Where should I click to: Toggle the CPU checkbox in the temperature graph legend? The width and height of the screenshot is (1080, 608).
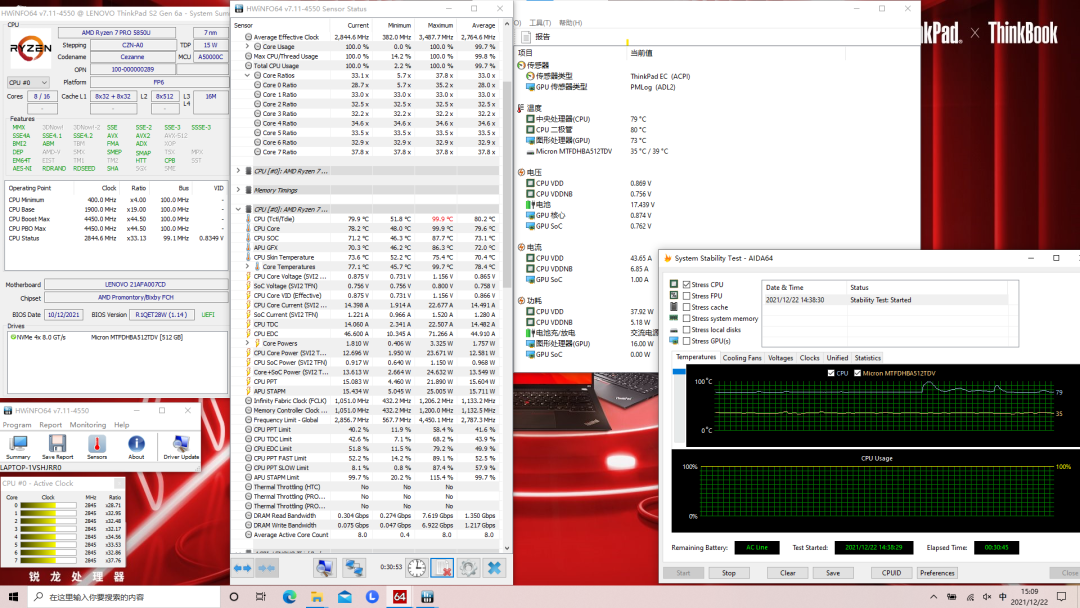[831, 373]
